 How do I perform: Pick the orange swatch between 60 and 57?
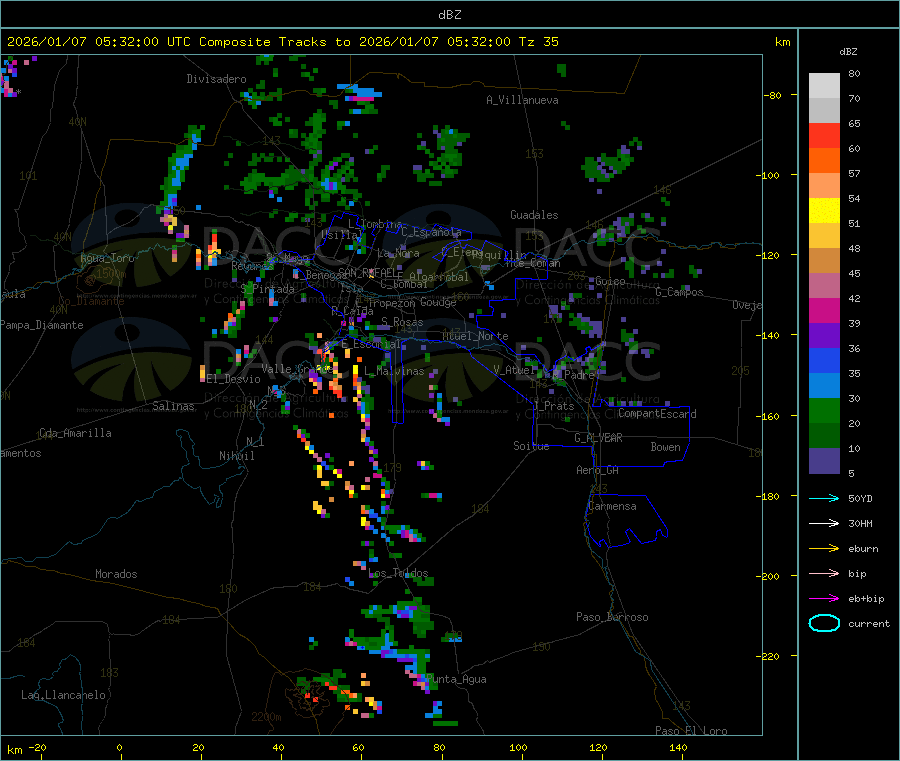824,161
